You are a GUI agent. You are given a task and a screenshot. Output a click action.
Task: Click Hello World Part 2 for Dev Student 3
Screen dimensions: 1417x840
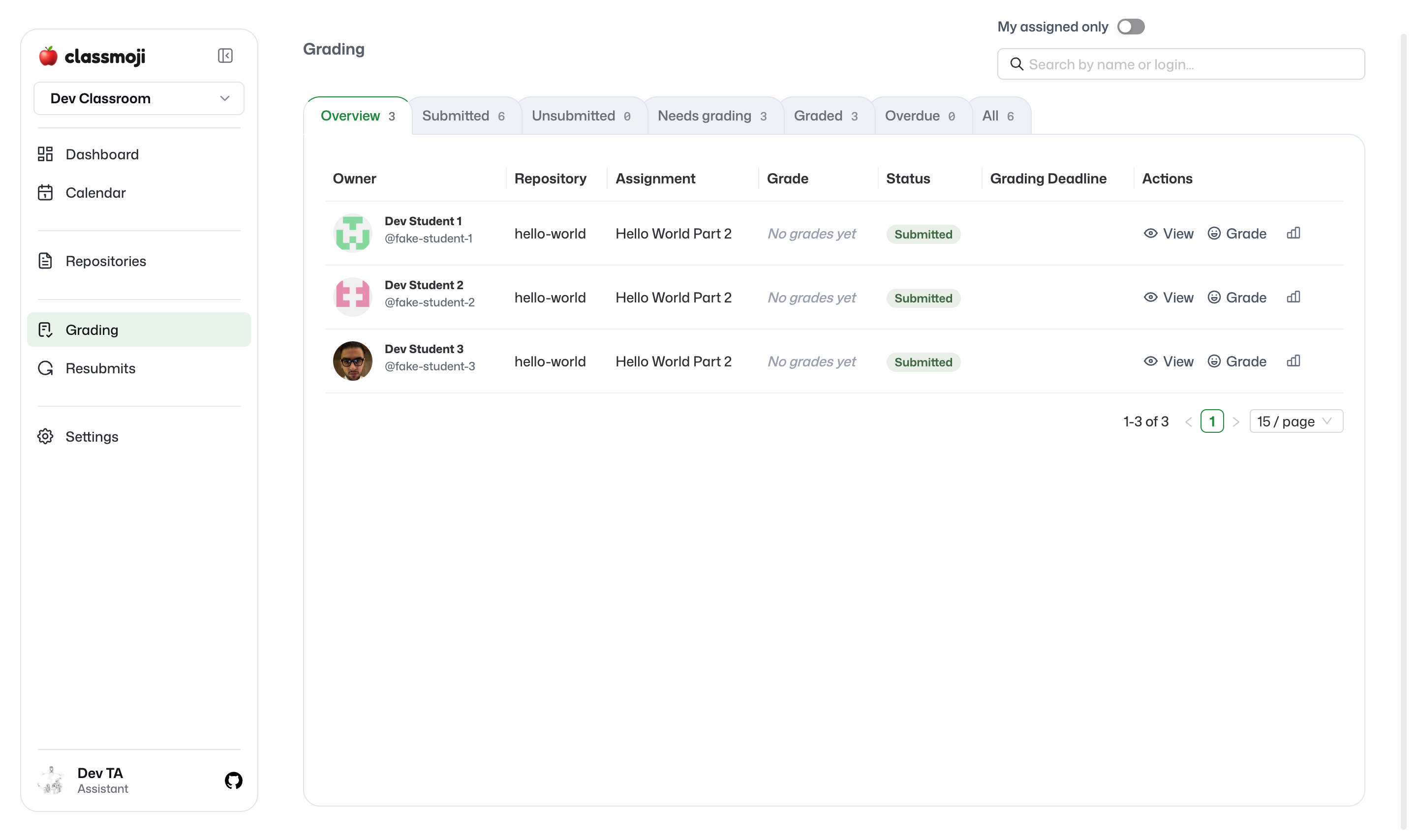673,361
